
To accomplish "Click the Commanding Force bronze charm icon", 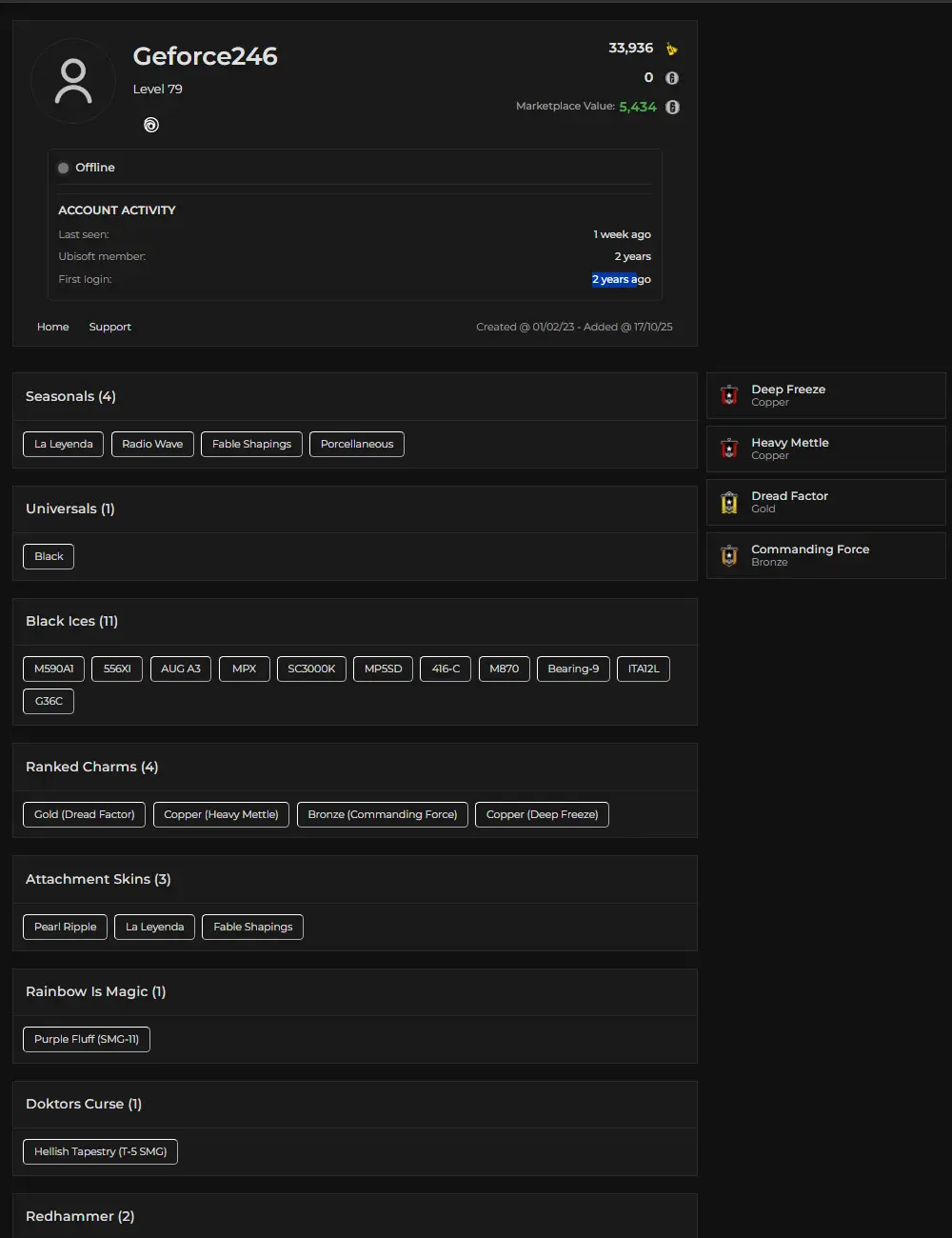I will 729,555.
